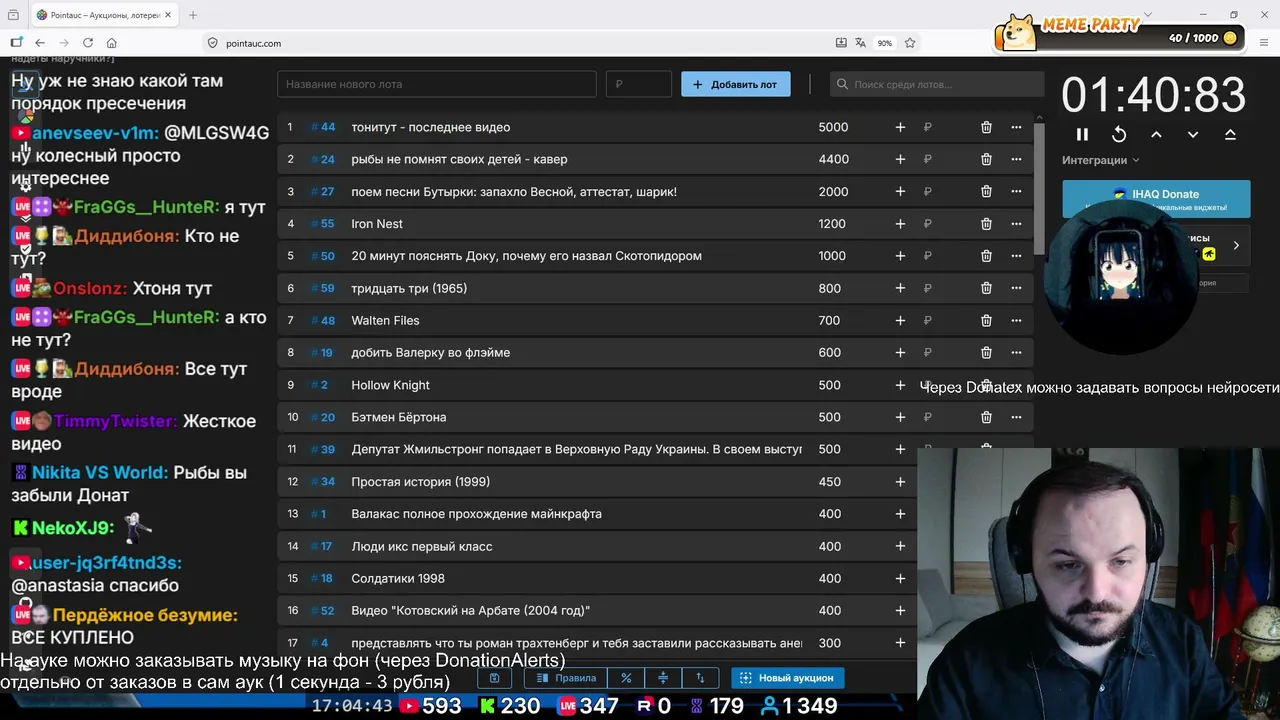Open the Правила rules button
This screenshot has height=720, width=1280.
tap(566, 678)
